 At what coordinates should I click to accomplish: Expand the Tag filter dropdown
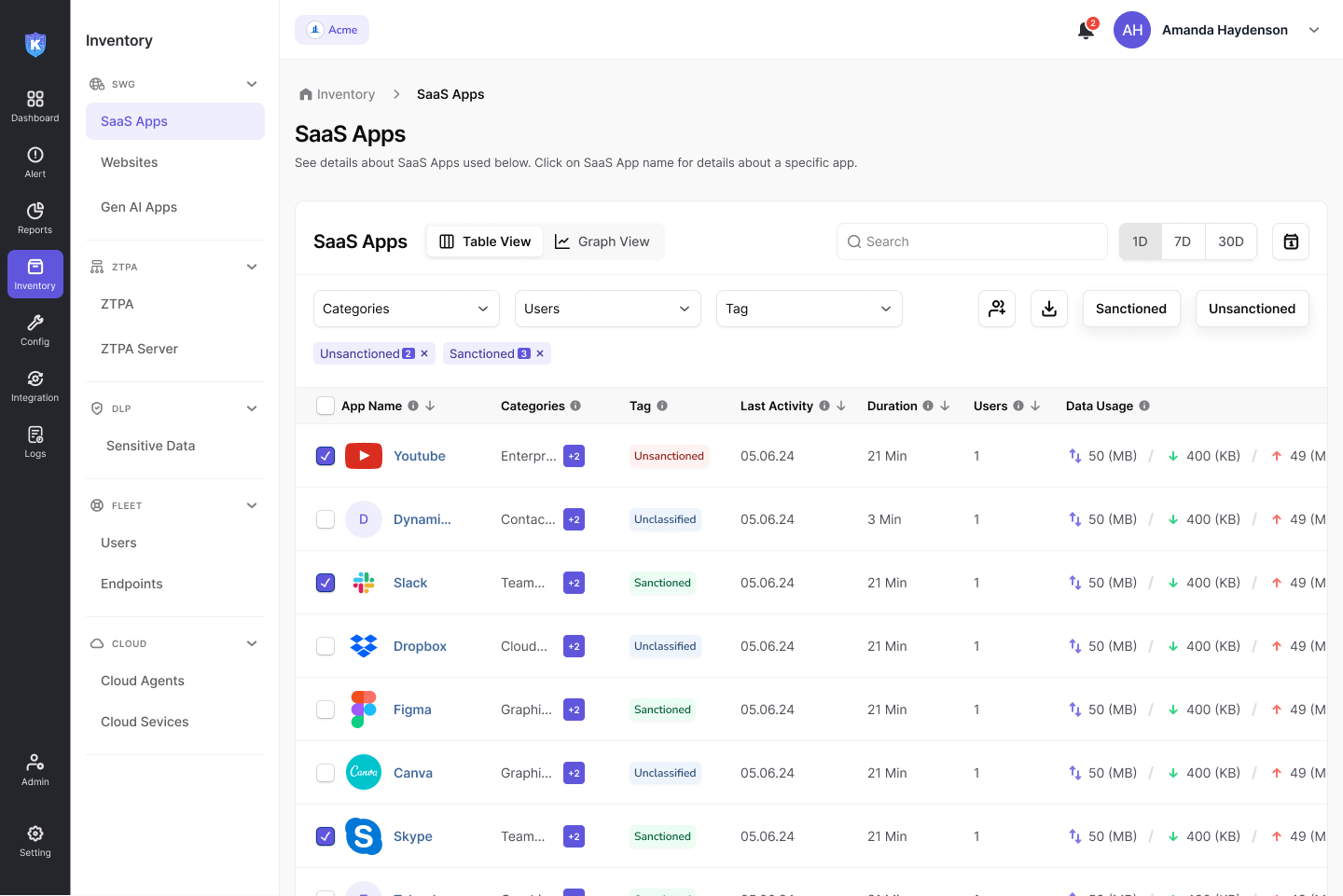click(x=809, y=309)
